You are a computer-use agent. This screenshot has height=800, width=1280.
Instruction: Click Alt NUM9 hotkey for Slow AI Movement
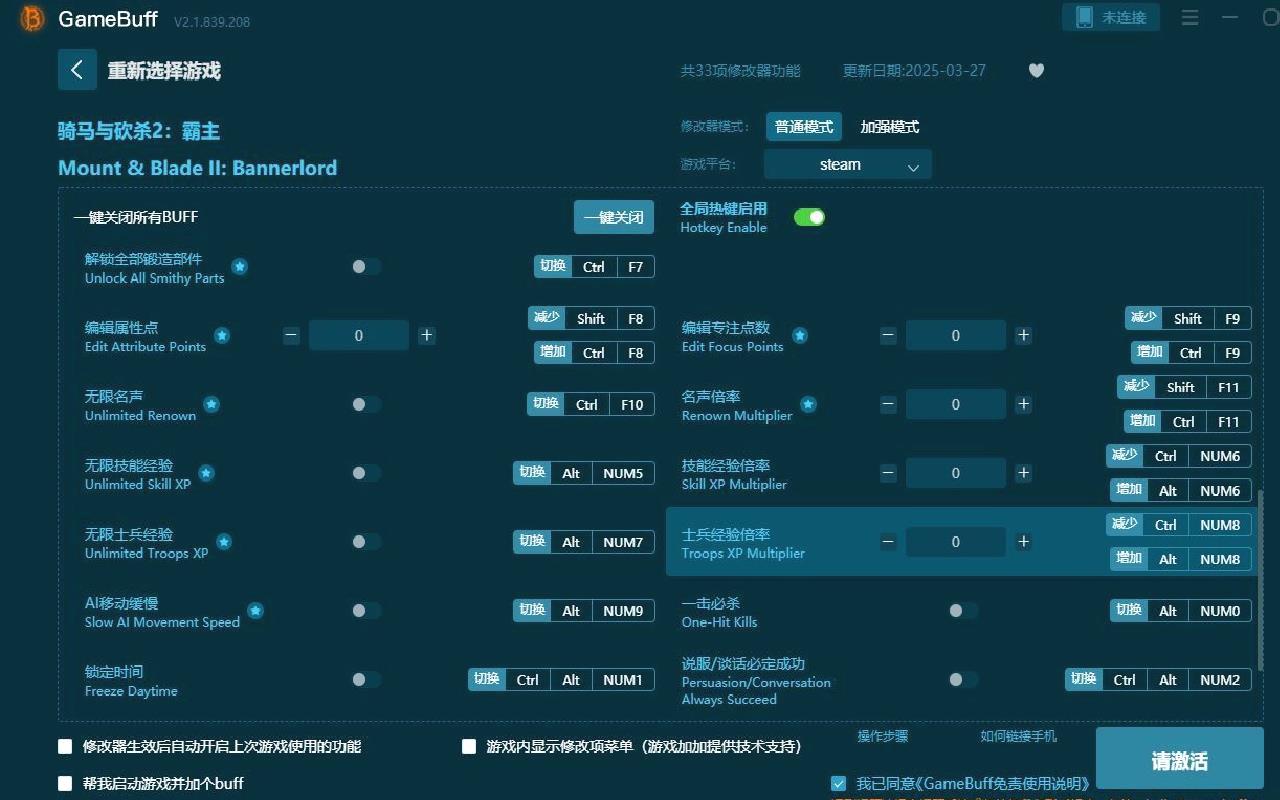tap(584, 610)
